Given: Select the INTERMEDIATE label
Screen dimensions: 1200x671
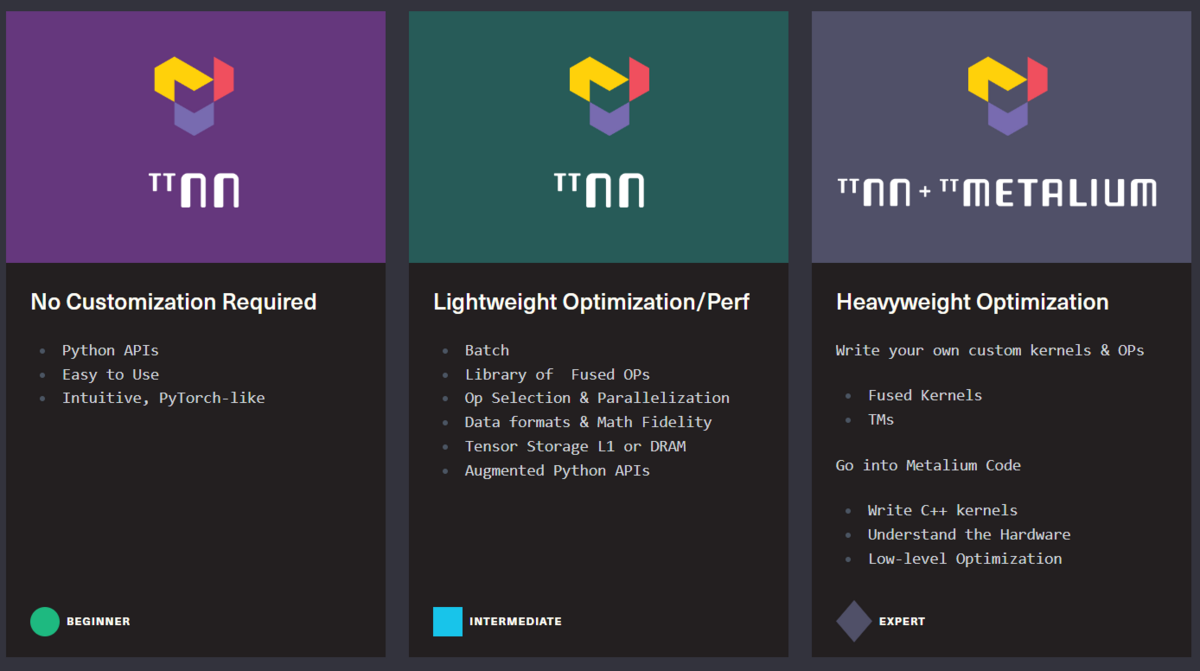Looking at the screenshot, I should (x=515, y=621).
